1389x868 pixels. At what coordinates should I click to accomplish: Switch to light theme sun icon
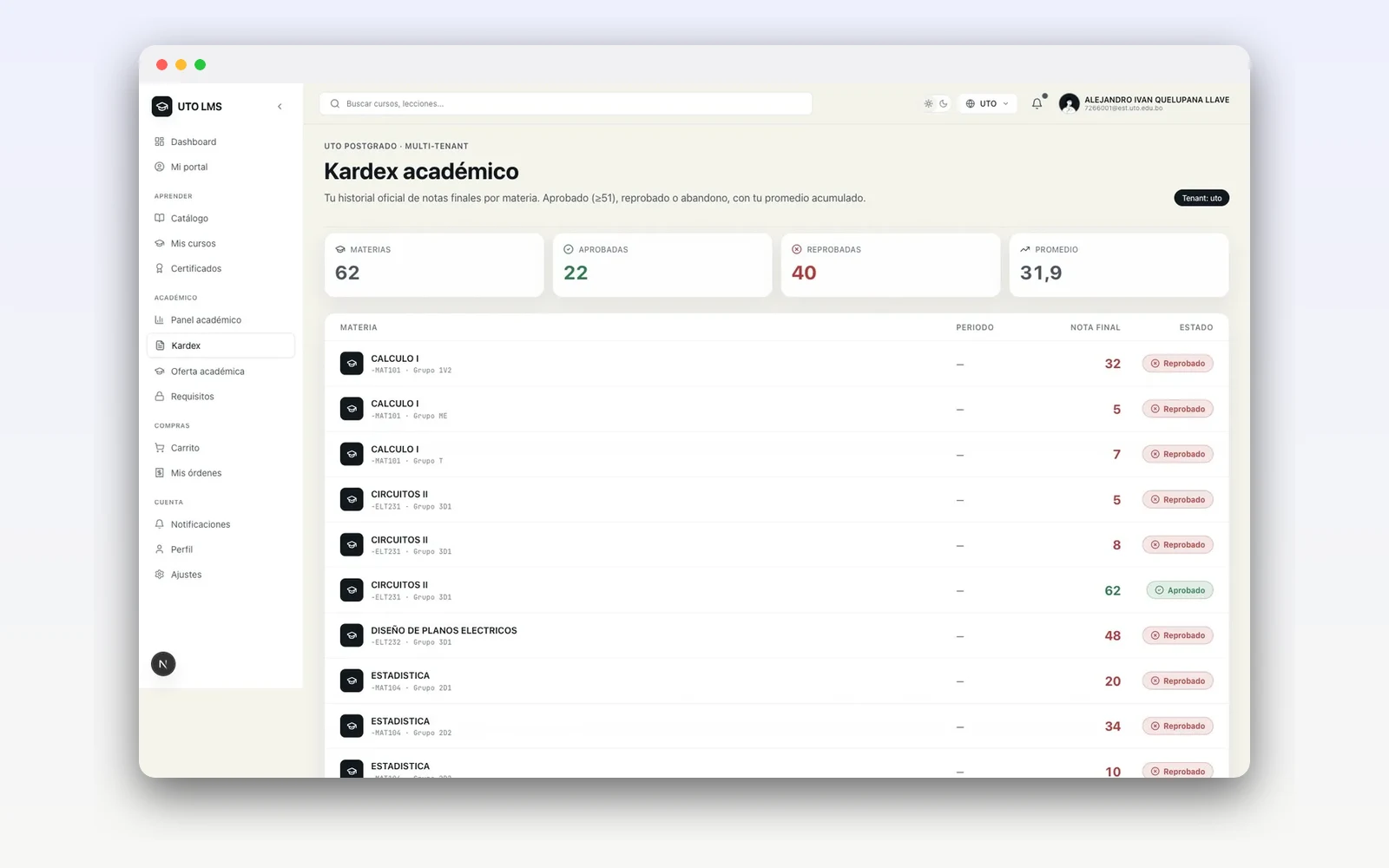click(x=929, y=103)
